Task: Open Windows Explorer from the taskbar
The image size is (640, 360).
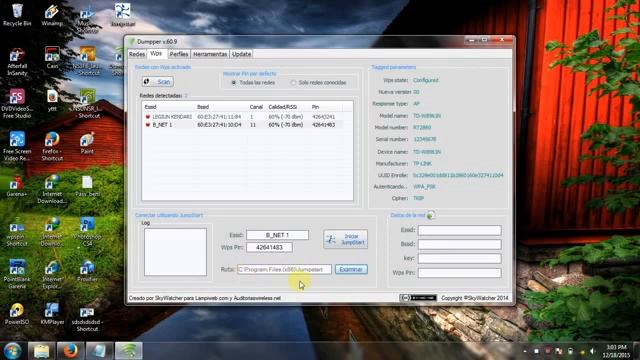Action: (x=42, y=351)
